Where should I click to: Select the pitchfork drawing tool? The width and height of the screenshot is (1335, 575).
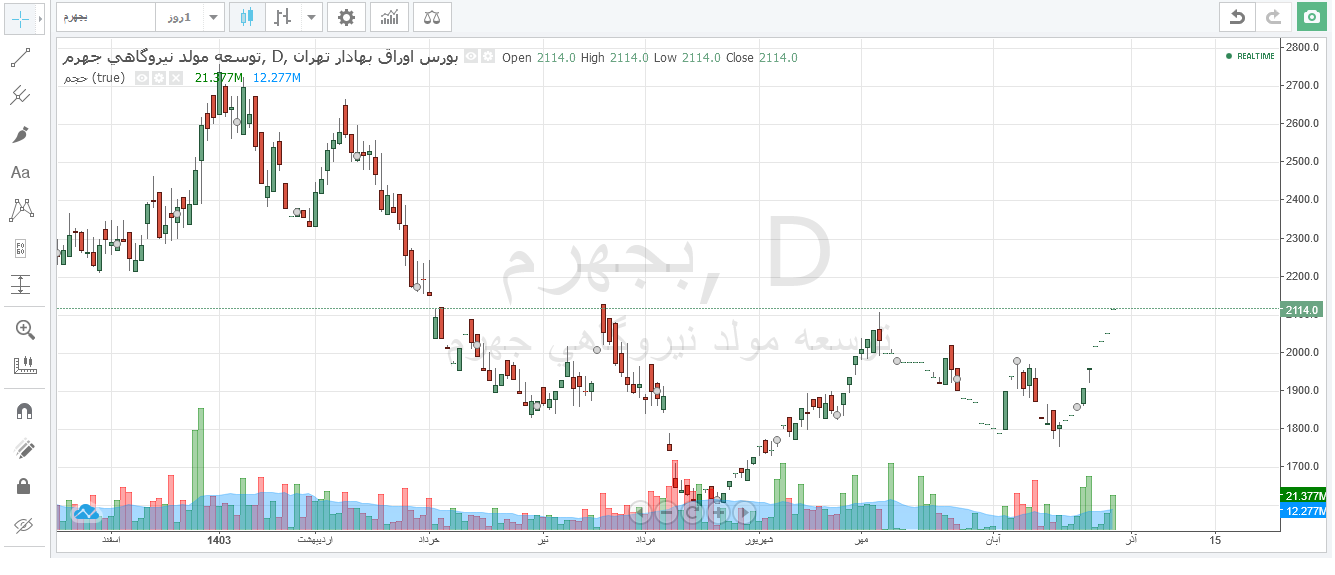20,96
